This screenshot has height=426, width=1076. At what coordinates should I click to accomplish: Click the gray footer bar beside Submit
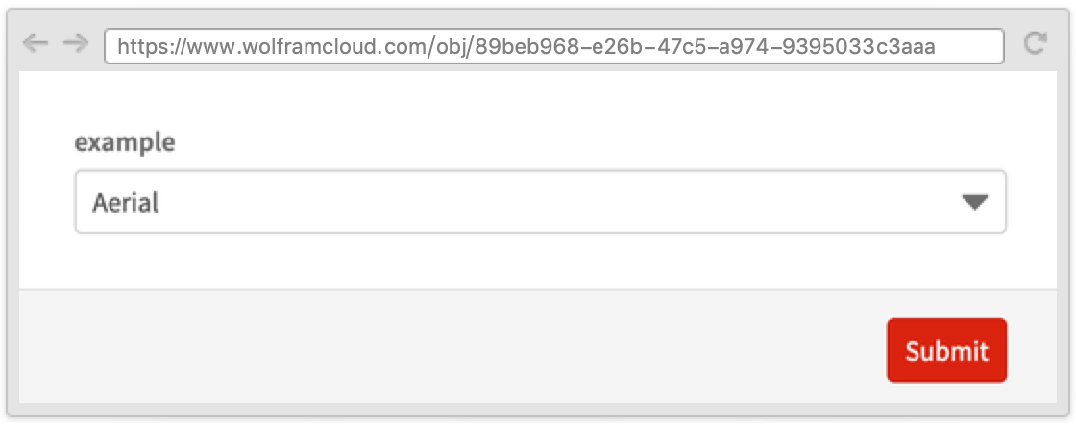tap(450, 348)
